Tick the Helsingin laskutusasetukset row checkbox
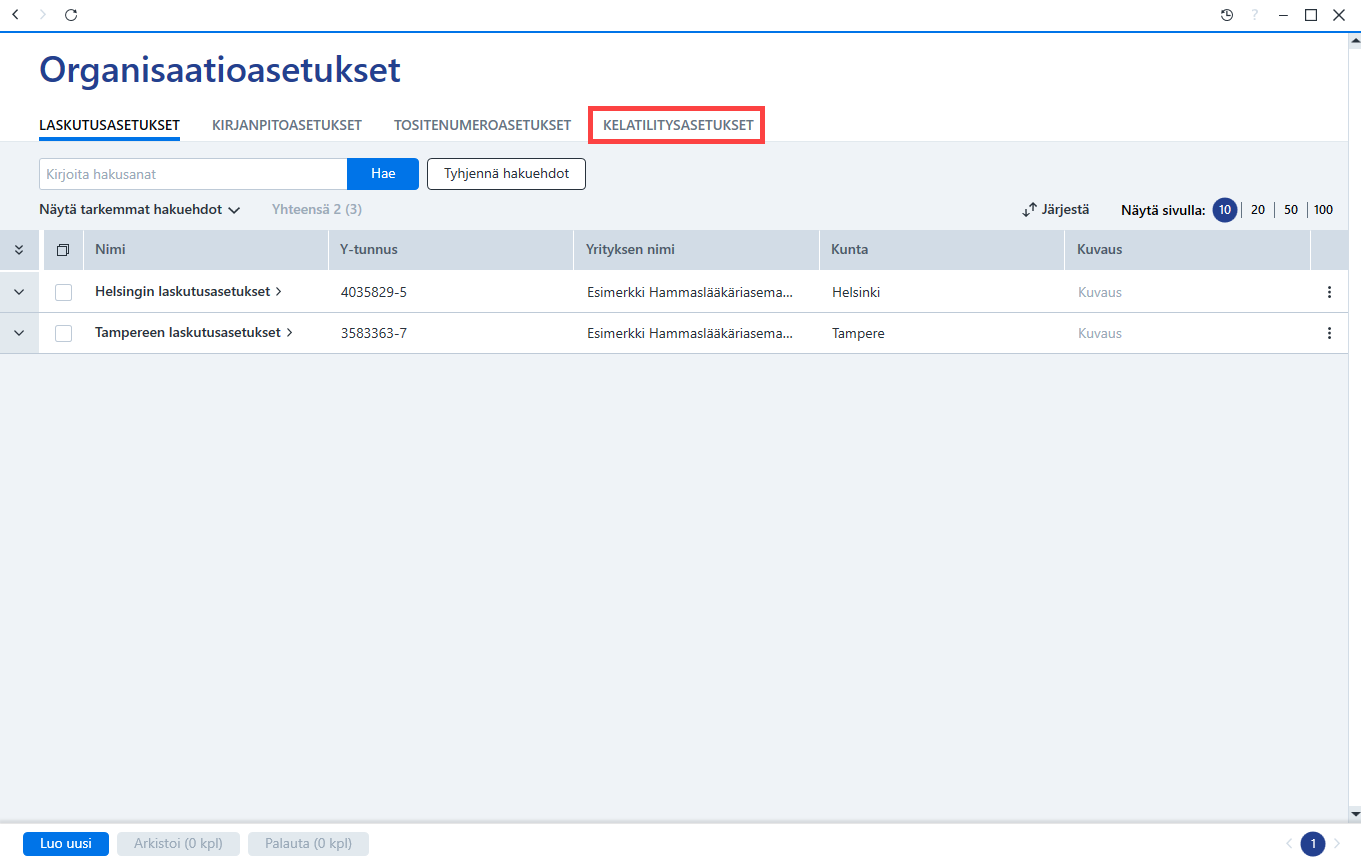The image size is (1361, 863). tap(63, 292)
